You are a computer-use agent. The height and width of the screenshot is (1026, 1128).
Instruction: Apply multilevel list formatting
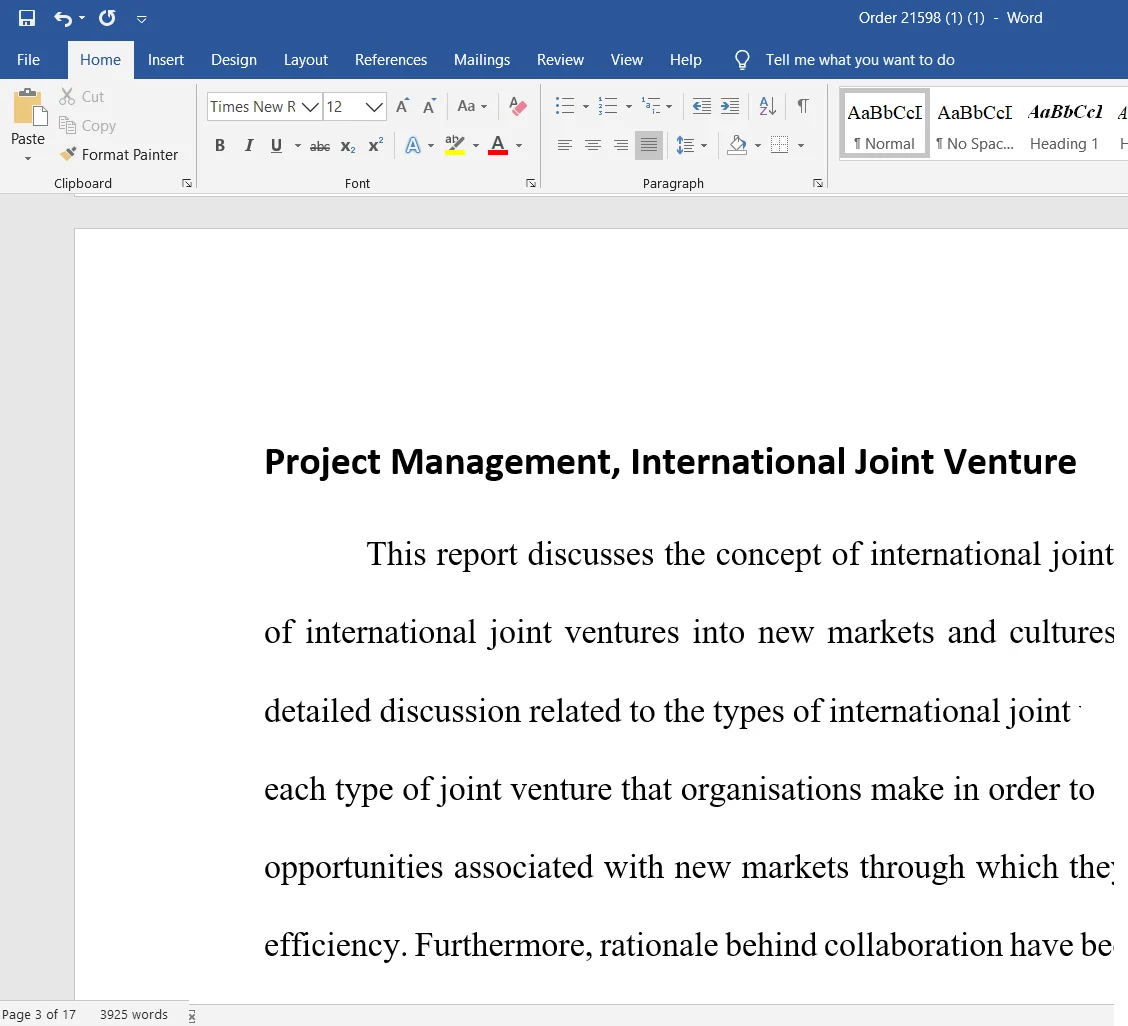651,106
